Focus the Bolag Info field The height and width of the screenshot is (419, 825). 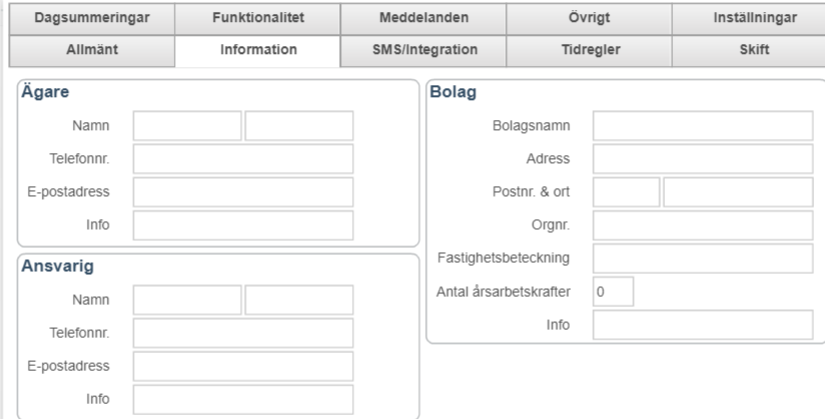pyautogui.click(x=702, y=325)
